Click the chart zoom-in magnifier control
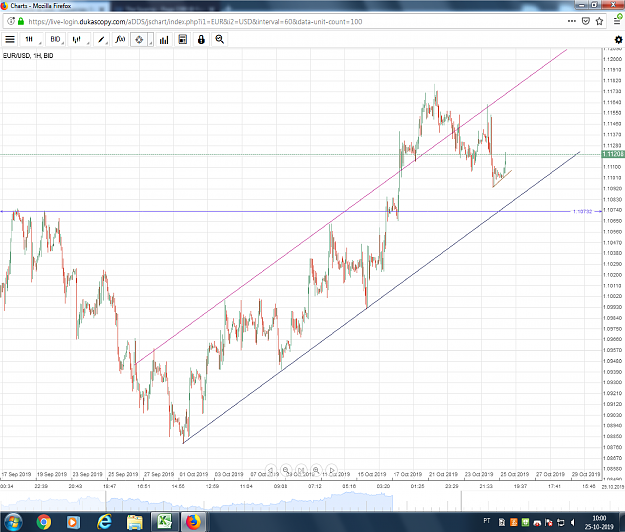Screen dimensions: 625x532 coord(316,470)
